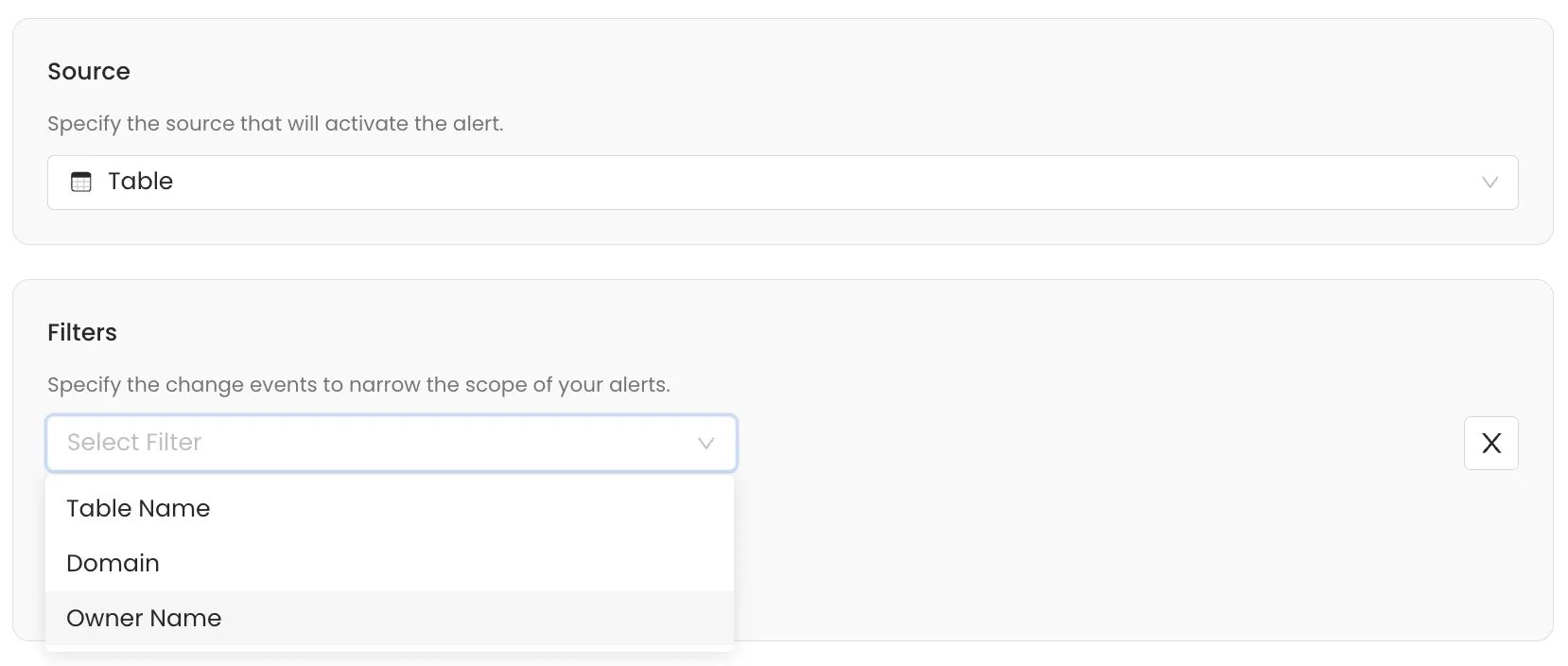The width and height of the screenshot is (1568, 666).
Task: Click the Select Filter placeholder text
Action: [134, 442]
